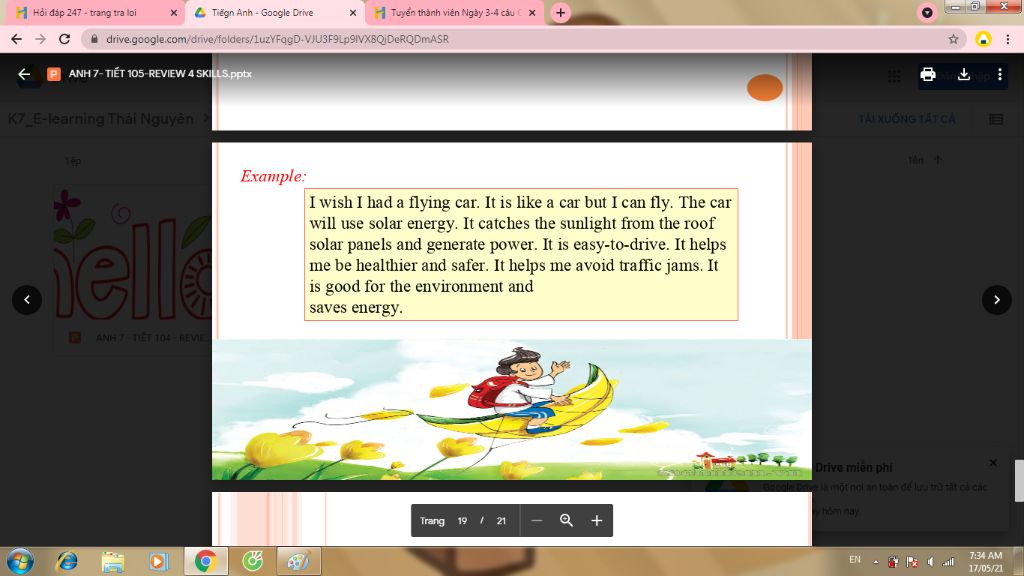Image resolution: width=1024 pixels, height=576 pixels.
Task: Open Windows Start menu
Action: point(20,562)
